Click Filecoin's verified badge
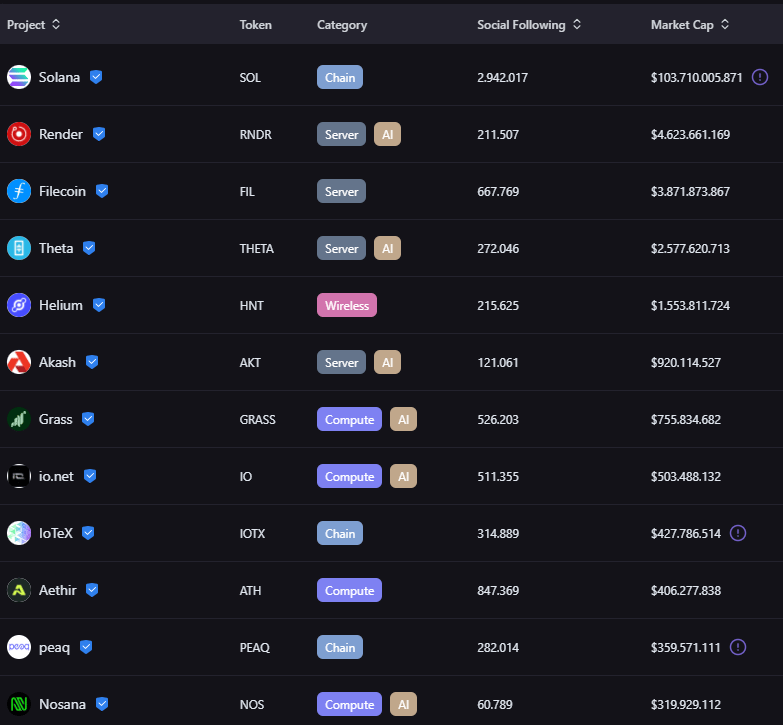This screenshot has width=783, height=725. [102, 191]
